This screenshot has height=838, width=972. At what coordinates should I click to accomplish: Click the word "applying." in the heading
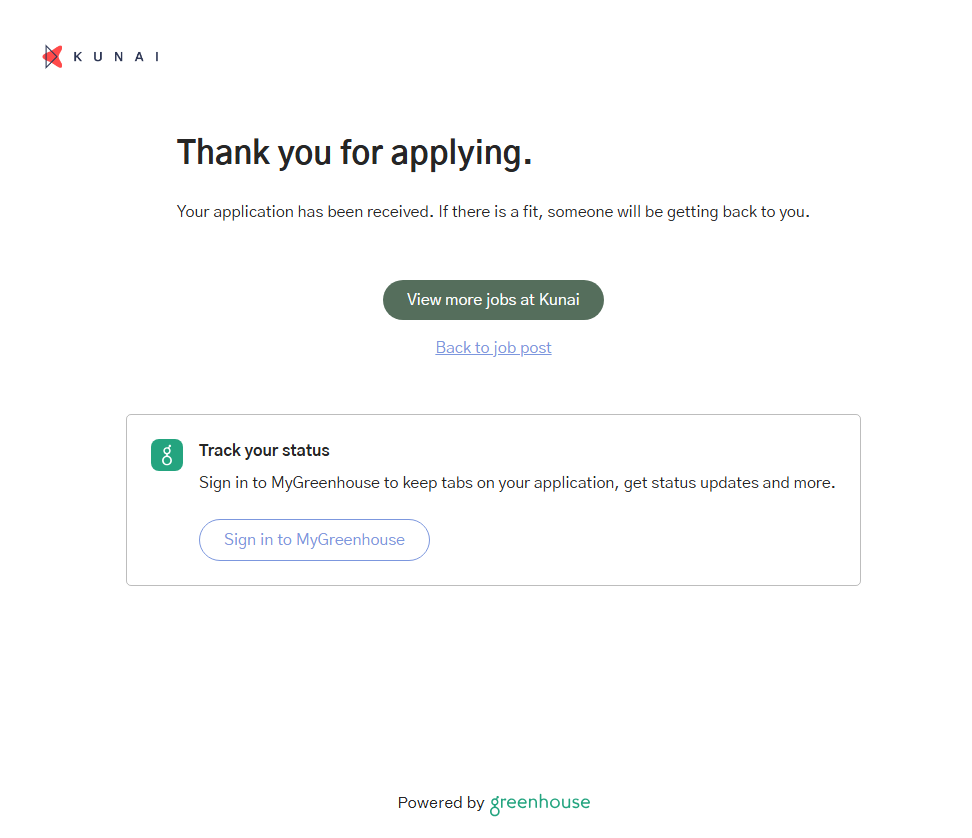tap(461, 153)
